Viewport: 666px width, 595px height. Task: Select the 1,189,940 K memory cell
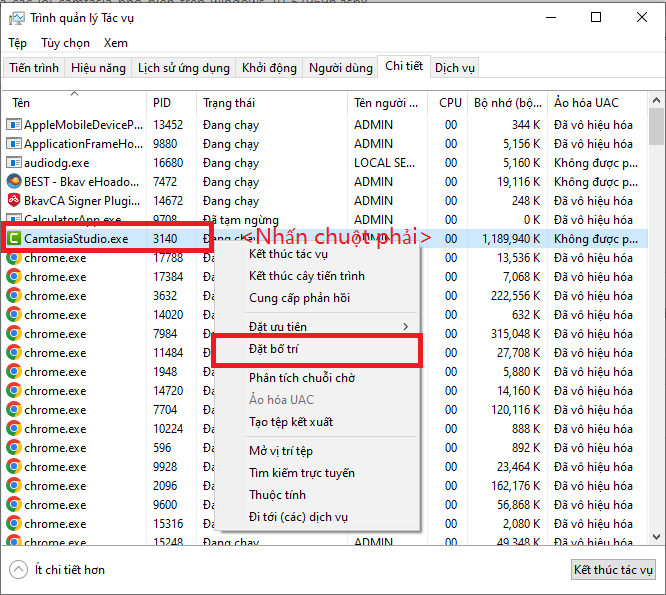click(511, 239)
